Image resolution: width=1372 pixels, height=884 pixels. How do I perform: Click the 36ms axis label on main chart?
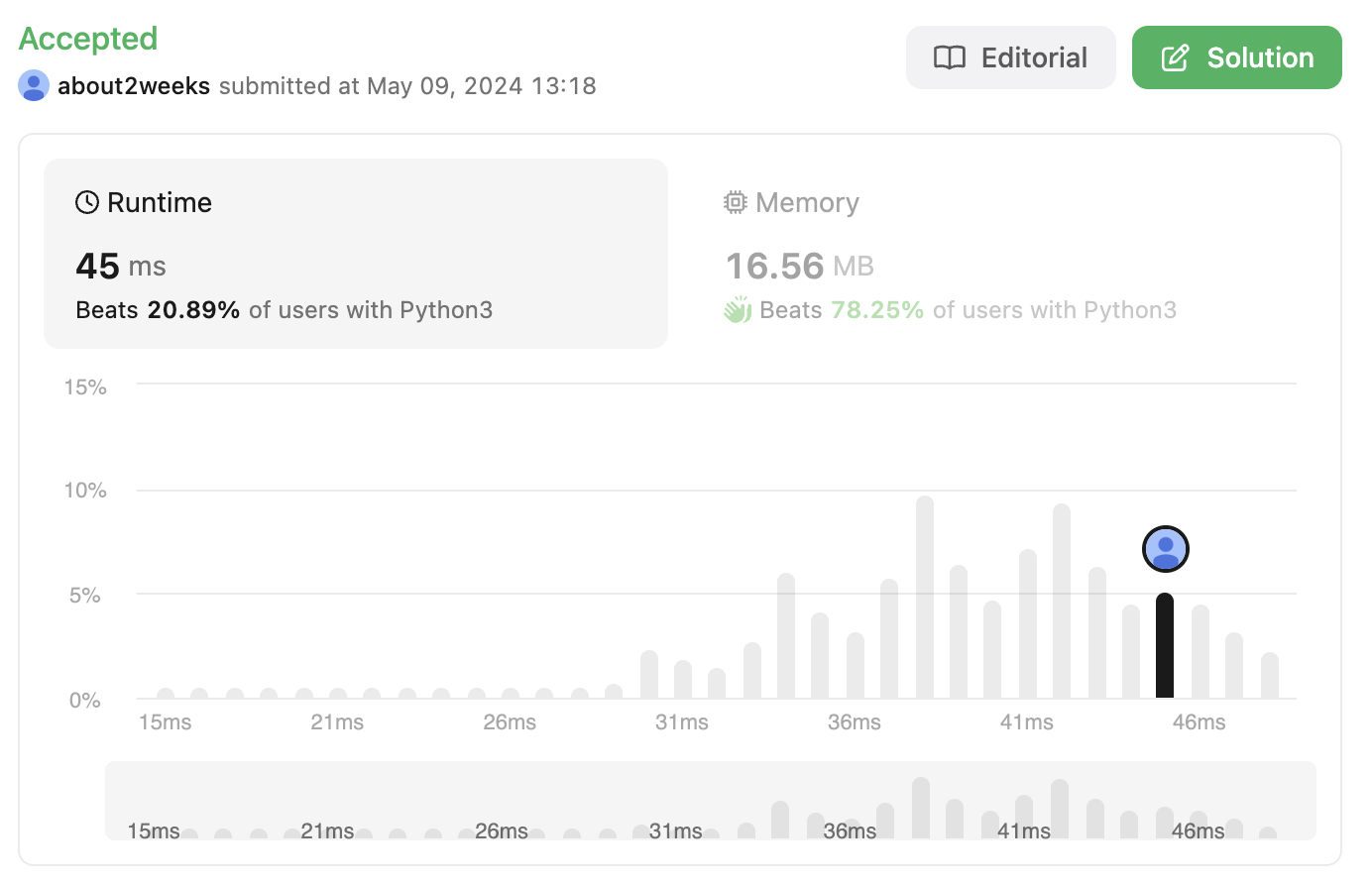pos(854,722)
